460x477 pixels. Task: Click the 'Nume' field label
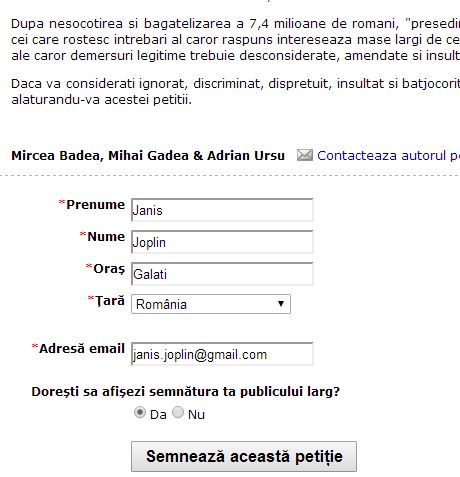click(x=106, y=236)
